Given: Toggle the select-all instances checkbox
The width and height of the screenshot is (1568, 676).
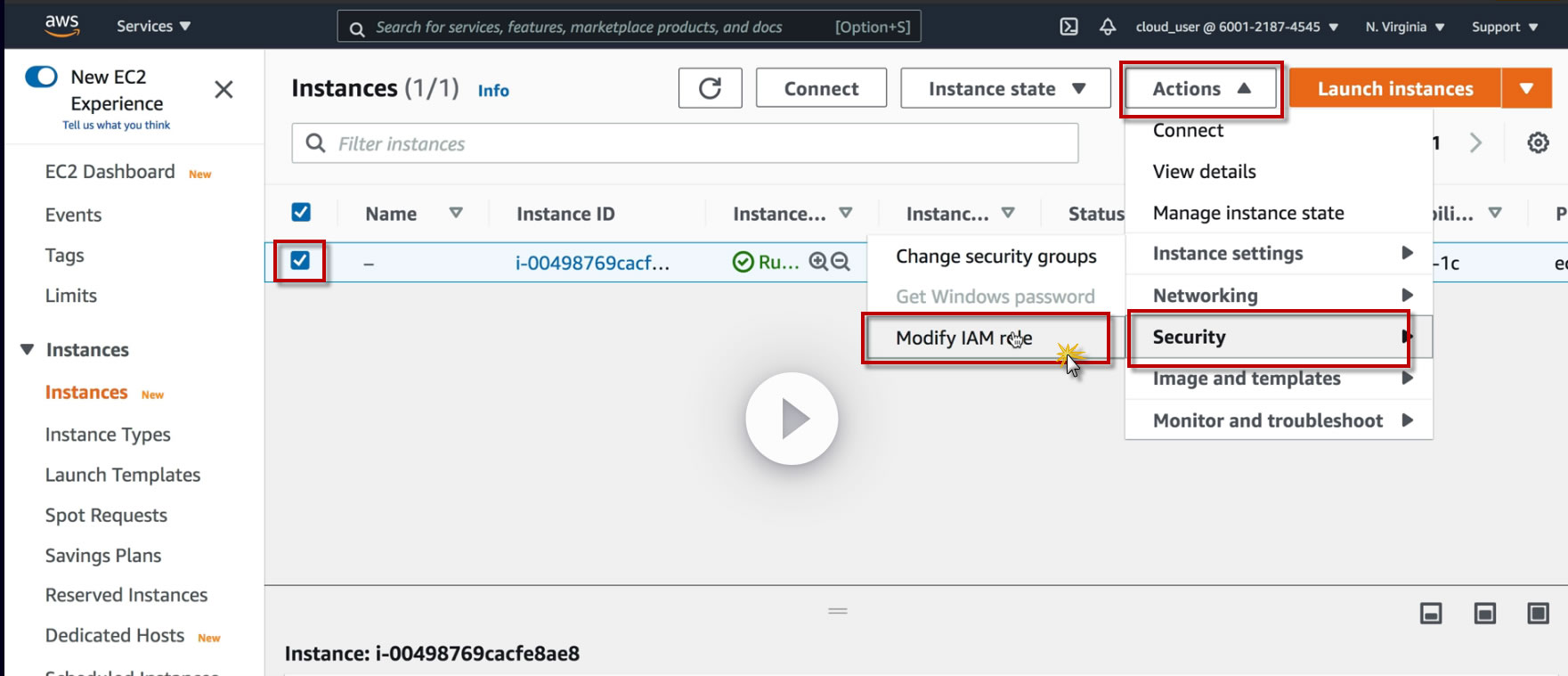Looking at the screenshot, I should point(301,212).
